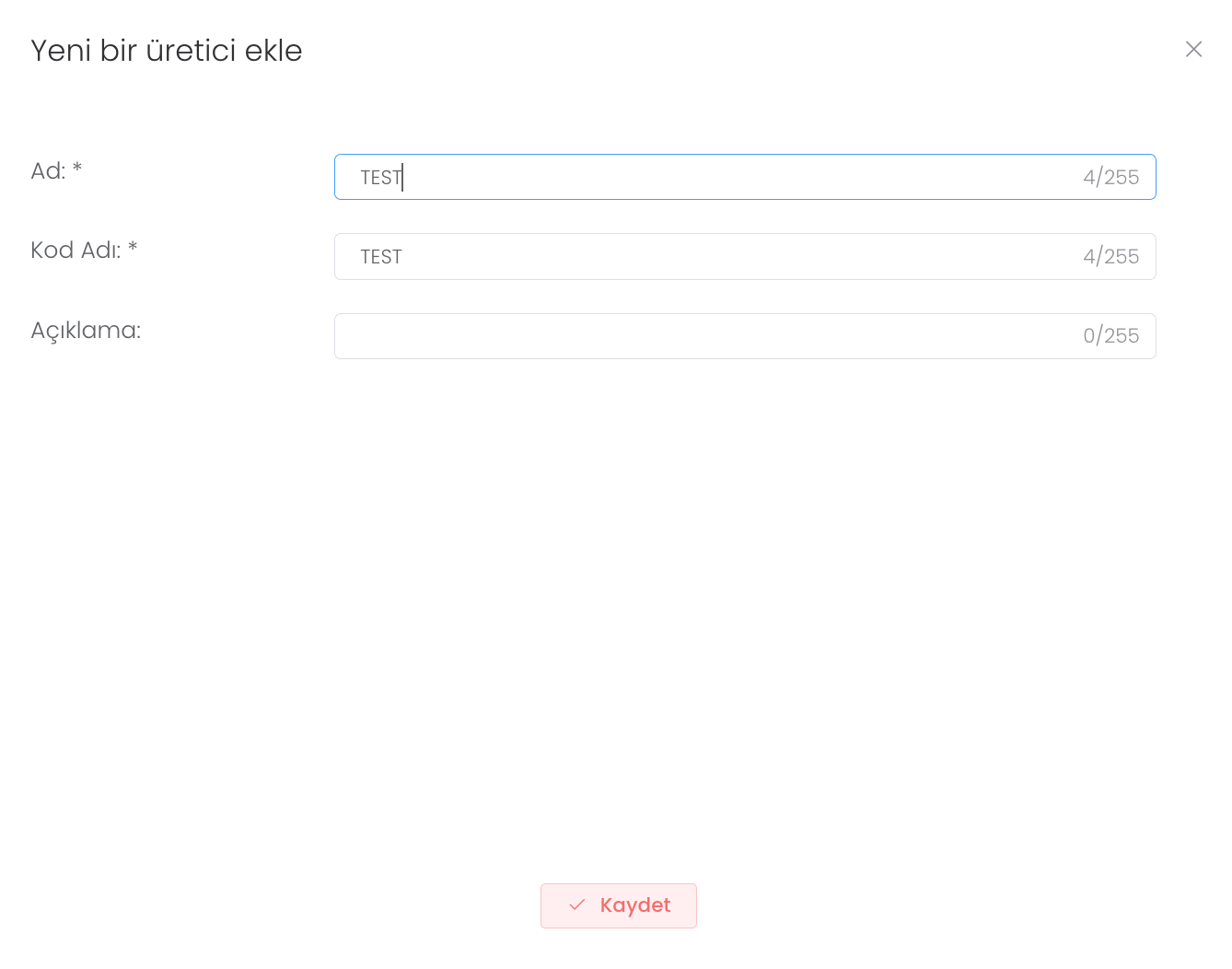The width and height of the screenshot is (1232, 969).
Task: Click the required asterisk beside Kod Adı
Action: (133, 248)
